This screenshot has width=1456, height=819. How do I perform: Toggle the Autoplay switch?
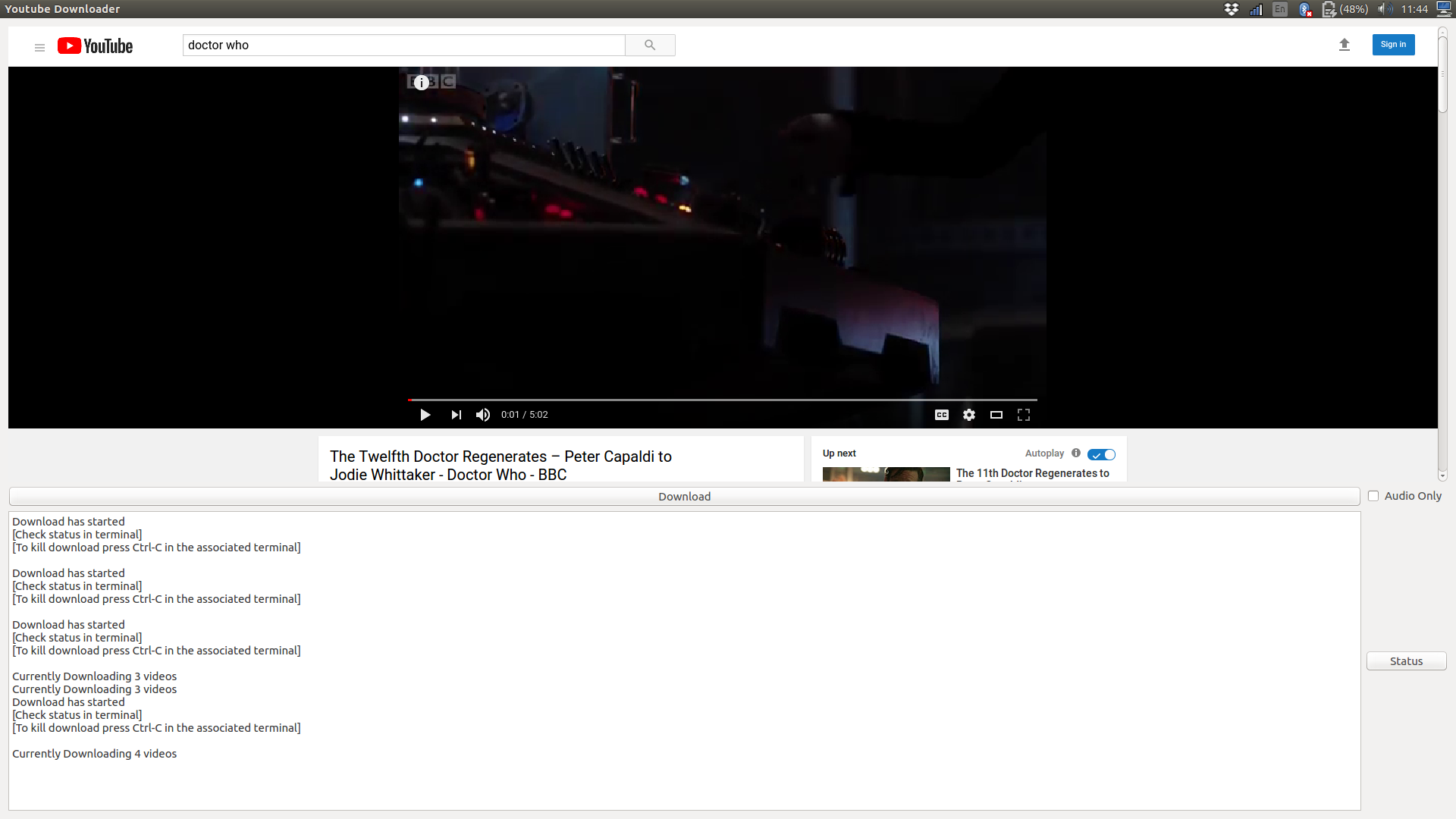[1101, 454]
